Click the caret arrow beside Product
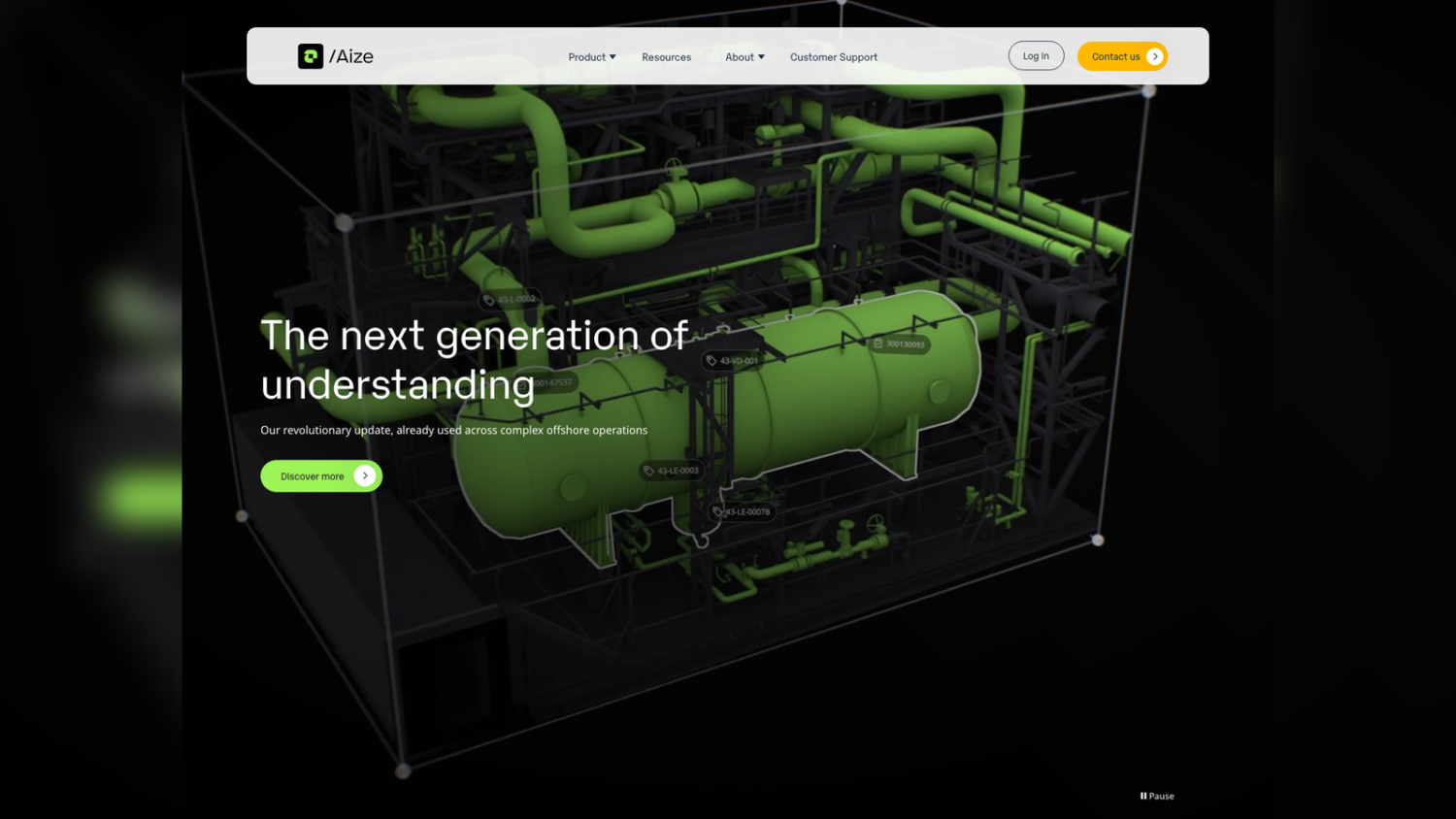This screenshot has width=1456, height=819. [612, 57]
